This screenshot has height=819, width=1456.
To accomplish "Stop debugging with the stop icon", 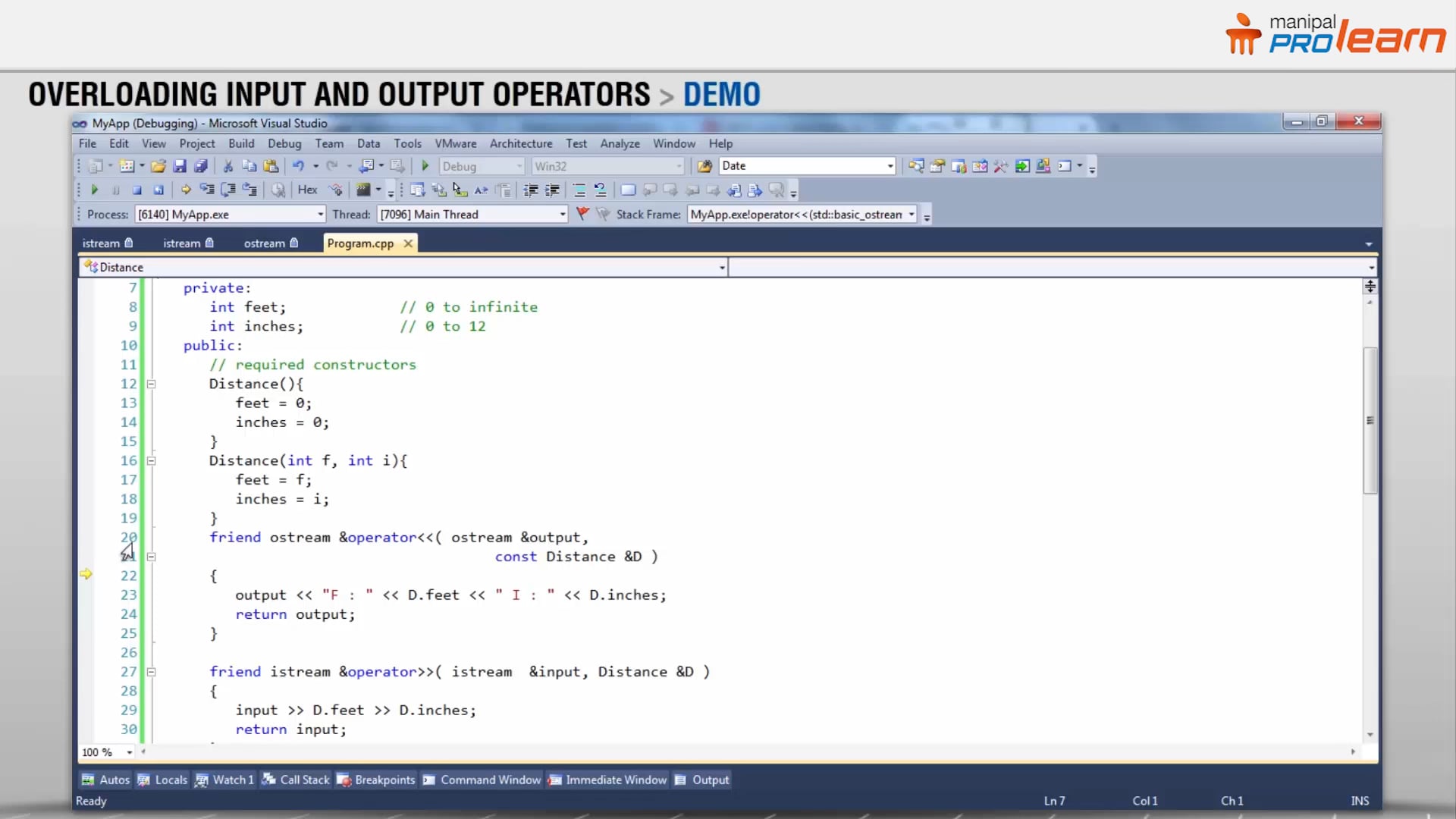I will pyautogui.click(x=136, y=190).
